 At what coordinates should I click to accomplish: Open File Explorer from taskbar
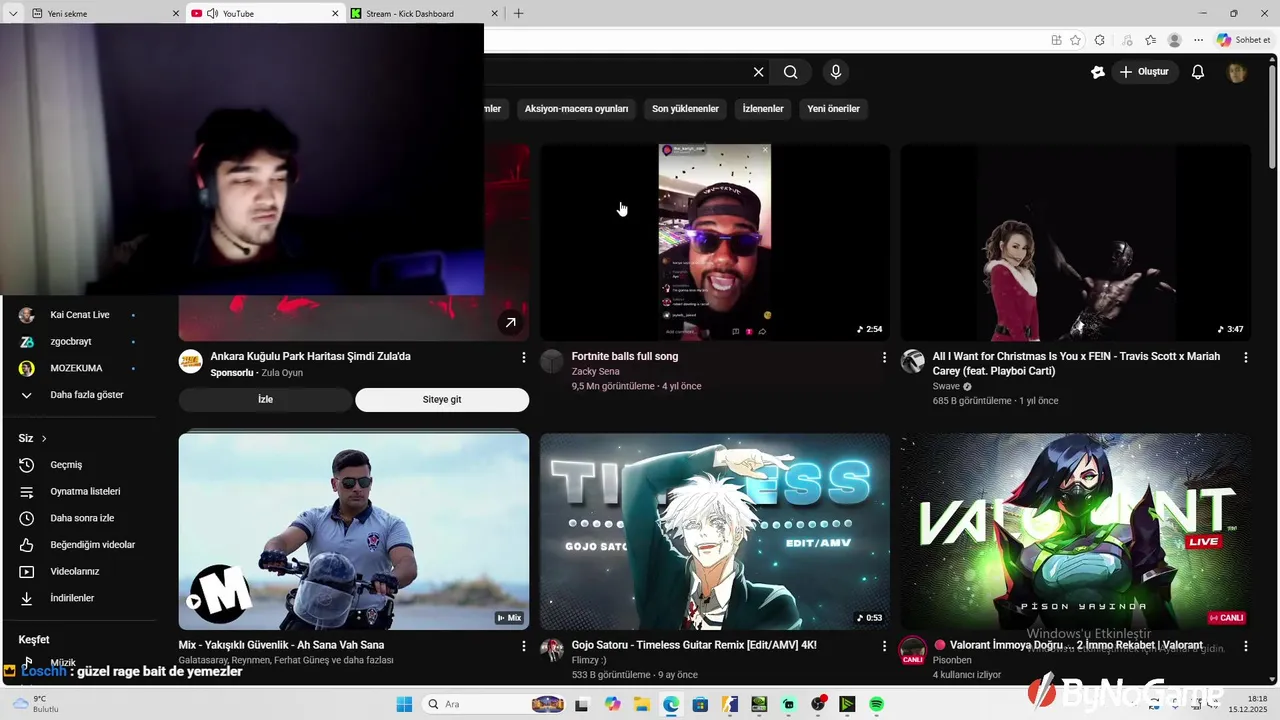point(641,704)
